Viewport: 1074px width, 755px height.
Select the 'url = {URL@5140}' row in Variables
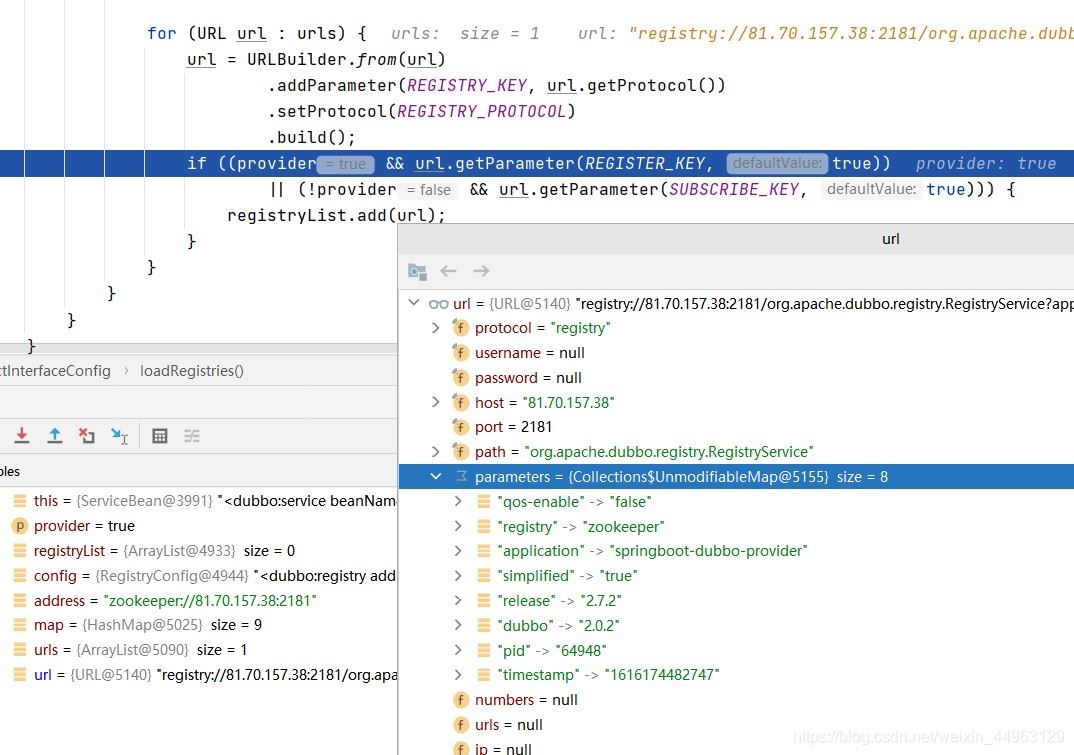click(x=199, y=675)
